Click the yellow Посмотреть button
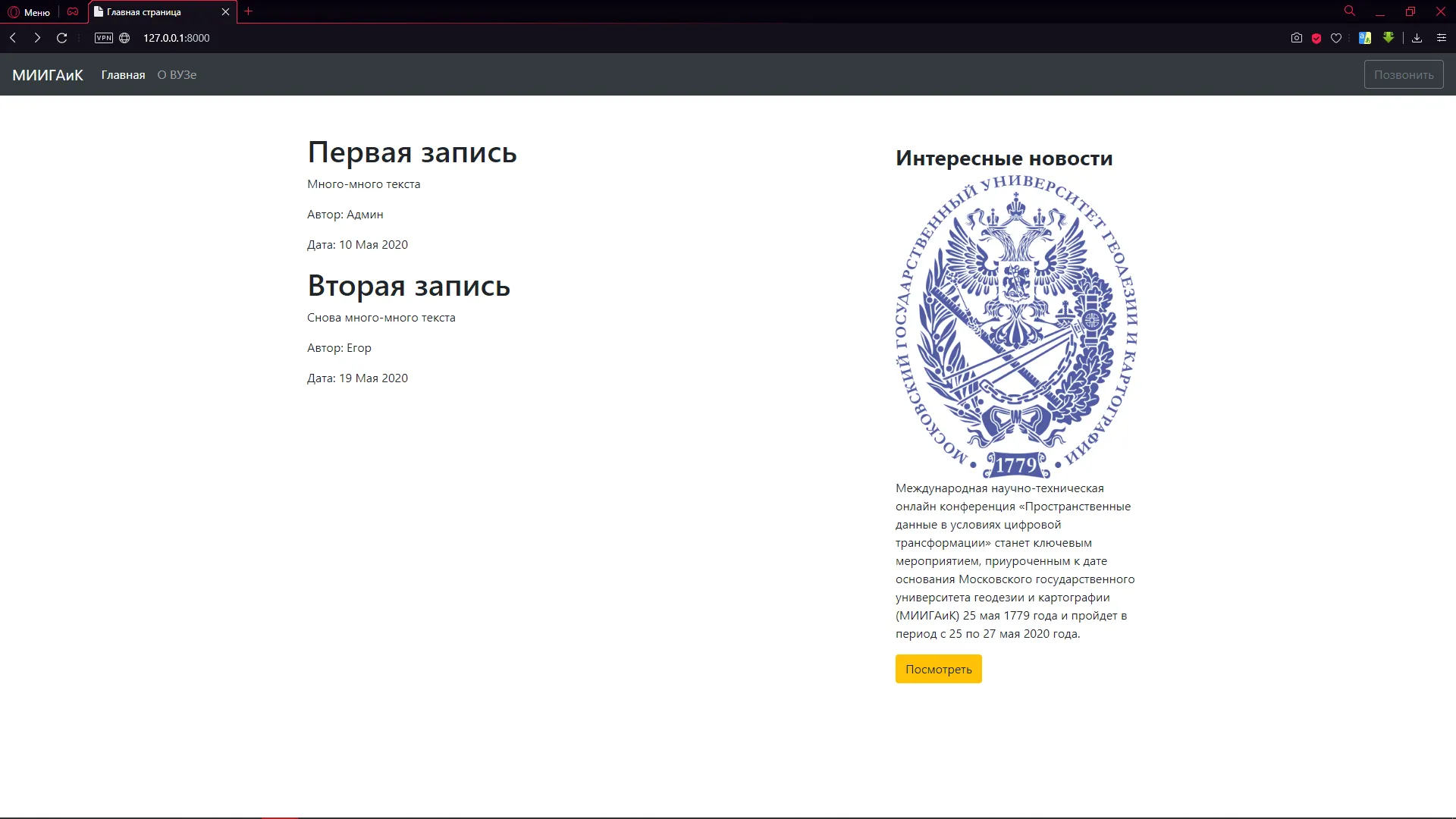 pyautogui.click(x=938, y=669)
